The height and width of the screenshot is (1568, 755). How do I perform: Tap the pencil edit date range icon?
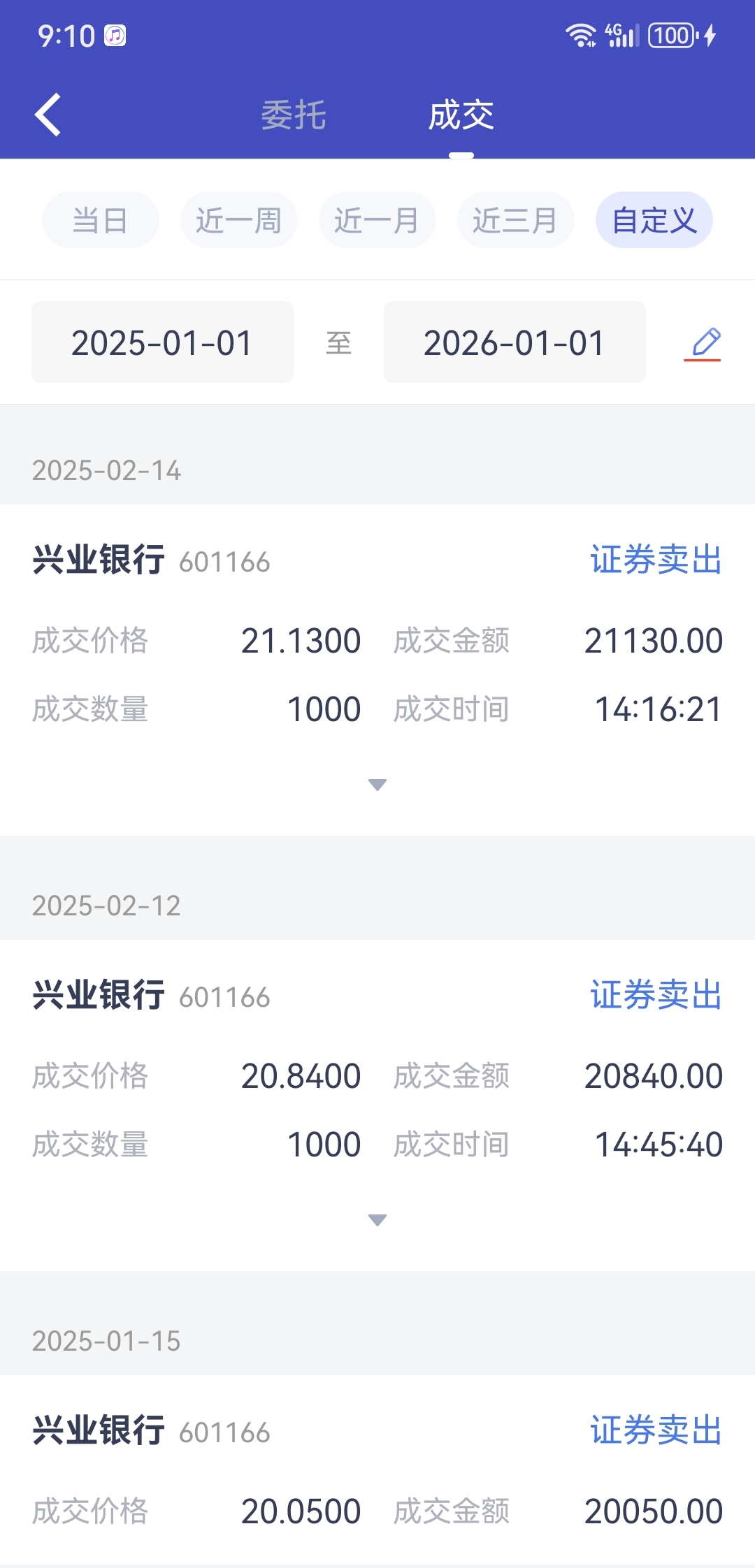pos(703,343)
